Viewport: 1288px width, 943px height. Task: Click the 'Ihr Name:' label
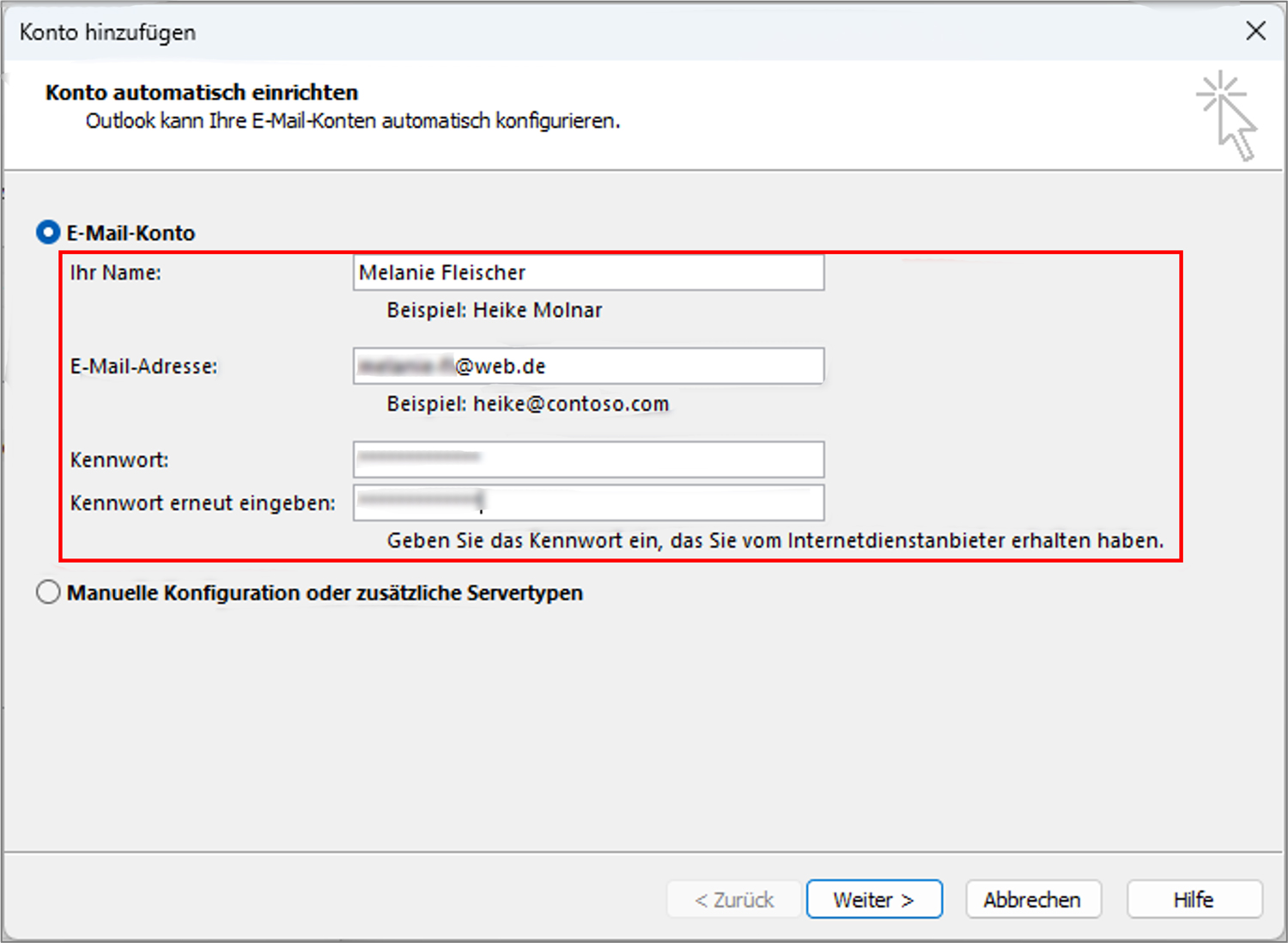click(x=116, y=272)
